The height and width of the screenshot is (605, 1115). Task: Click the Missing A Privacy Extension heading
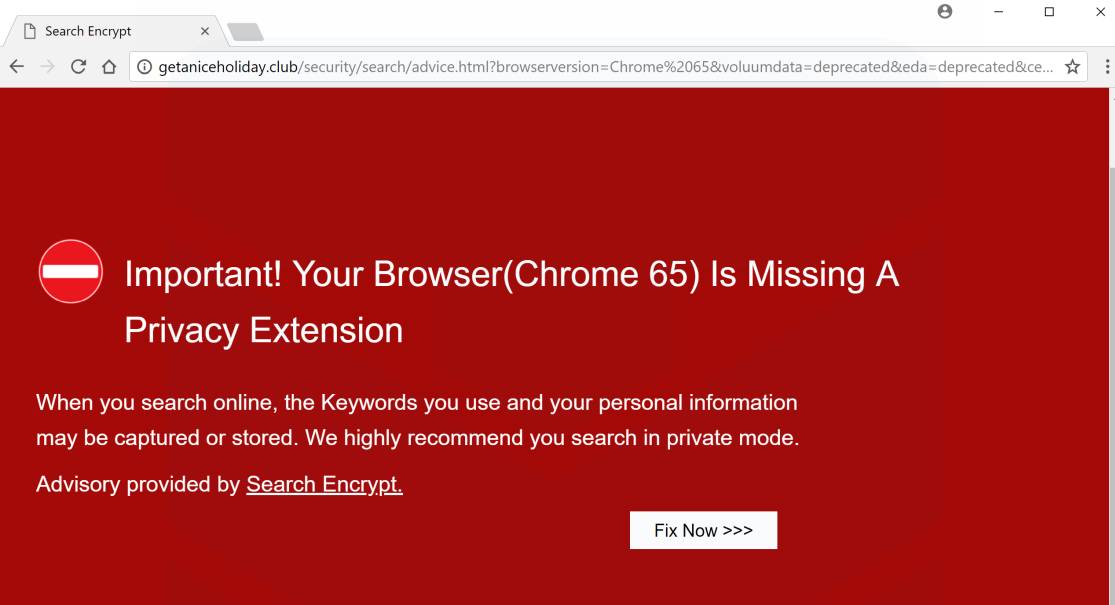pyautogui.click(x=511, y=301)
